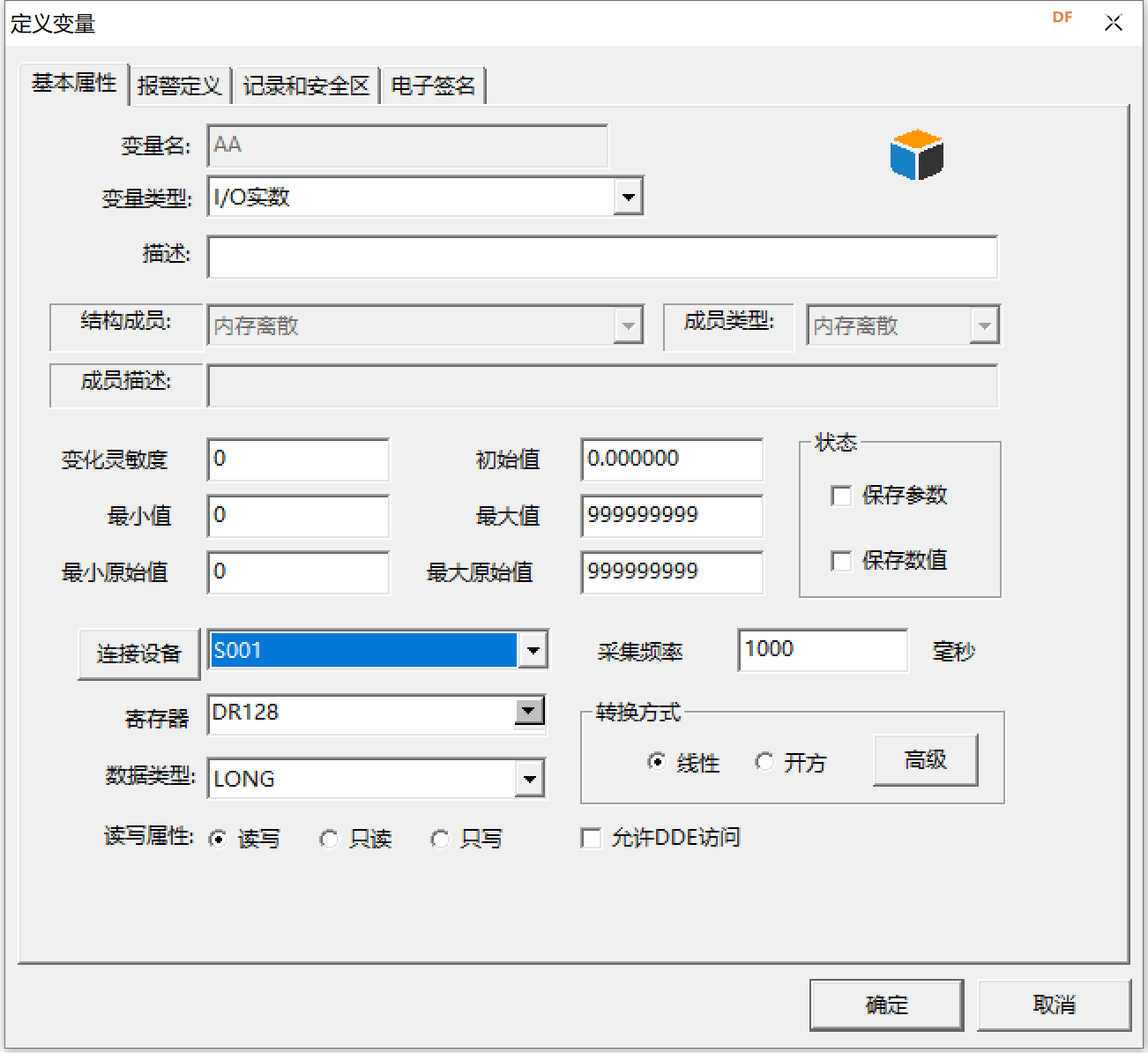Click the 确定 button
This screenshot has height=1053, width=1148.
(x=886, y=1004)
